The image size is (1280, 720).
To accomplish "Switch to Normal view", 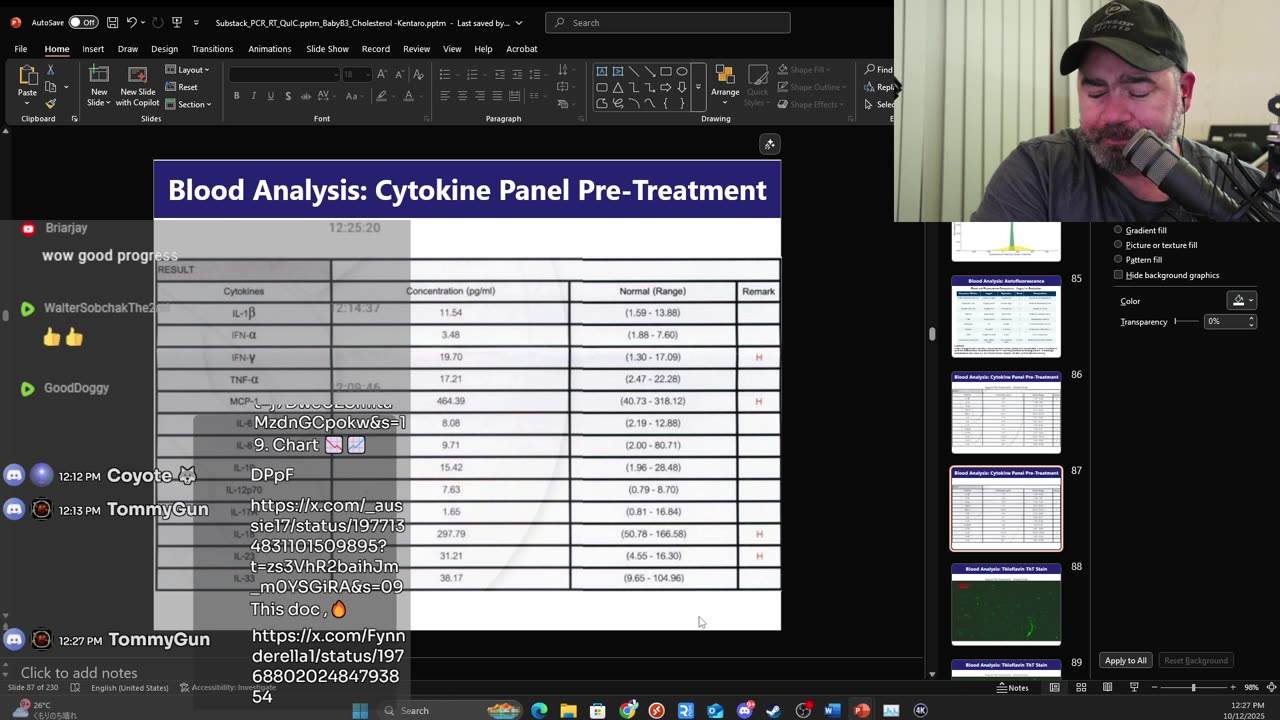I will coord(1055,687).
